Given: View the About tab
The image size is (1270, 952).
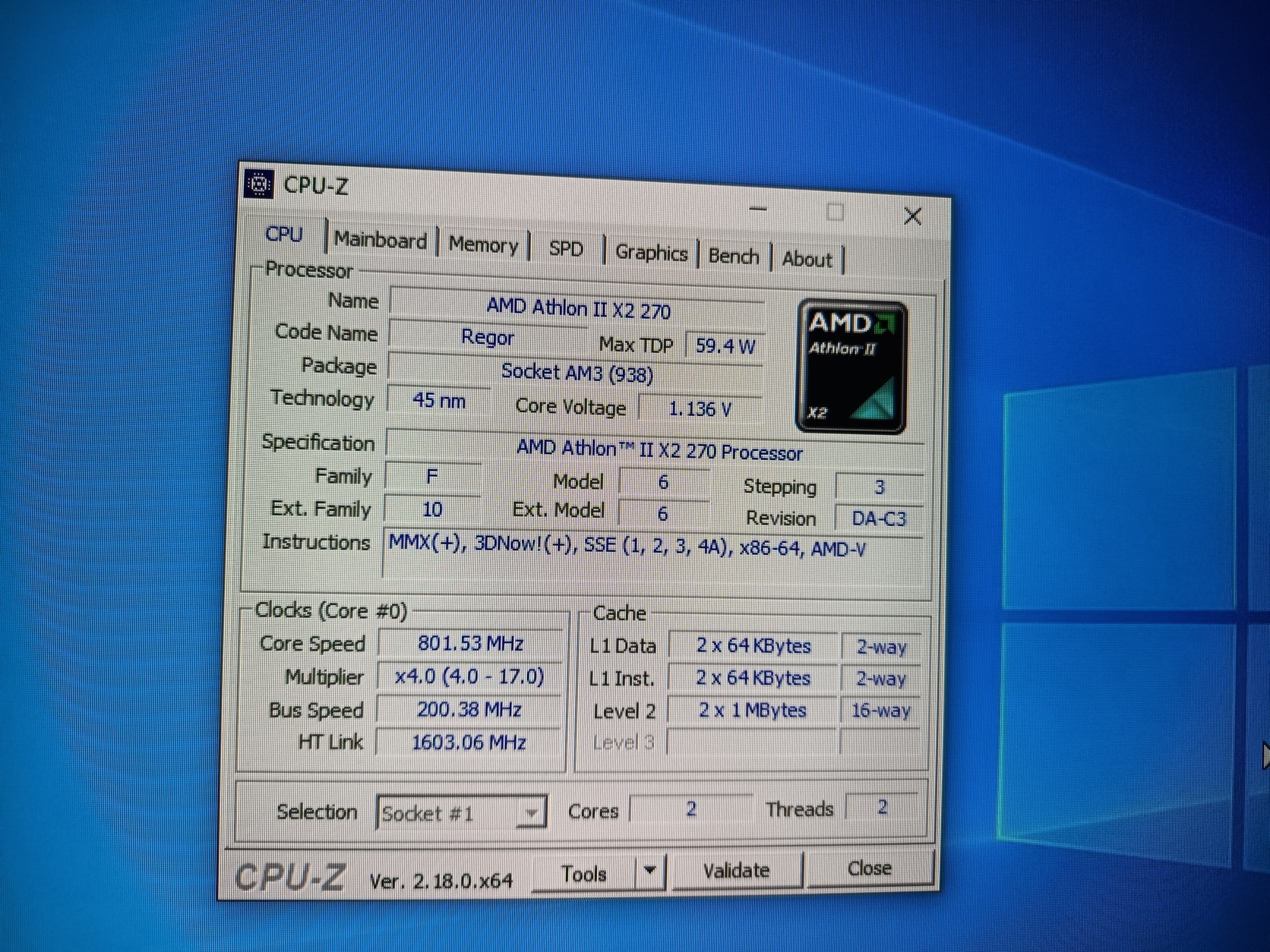Looking at the screenshot, I should pos(807,260).
